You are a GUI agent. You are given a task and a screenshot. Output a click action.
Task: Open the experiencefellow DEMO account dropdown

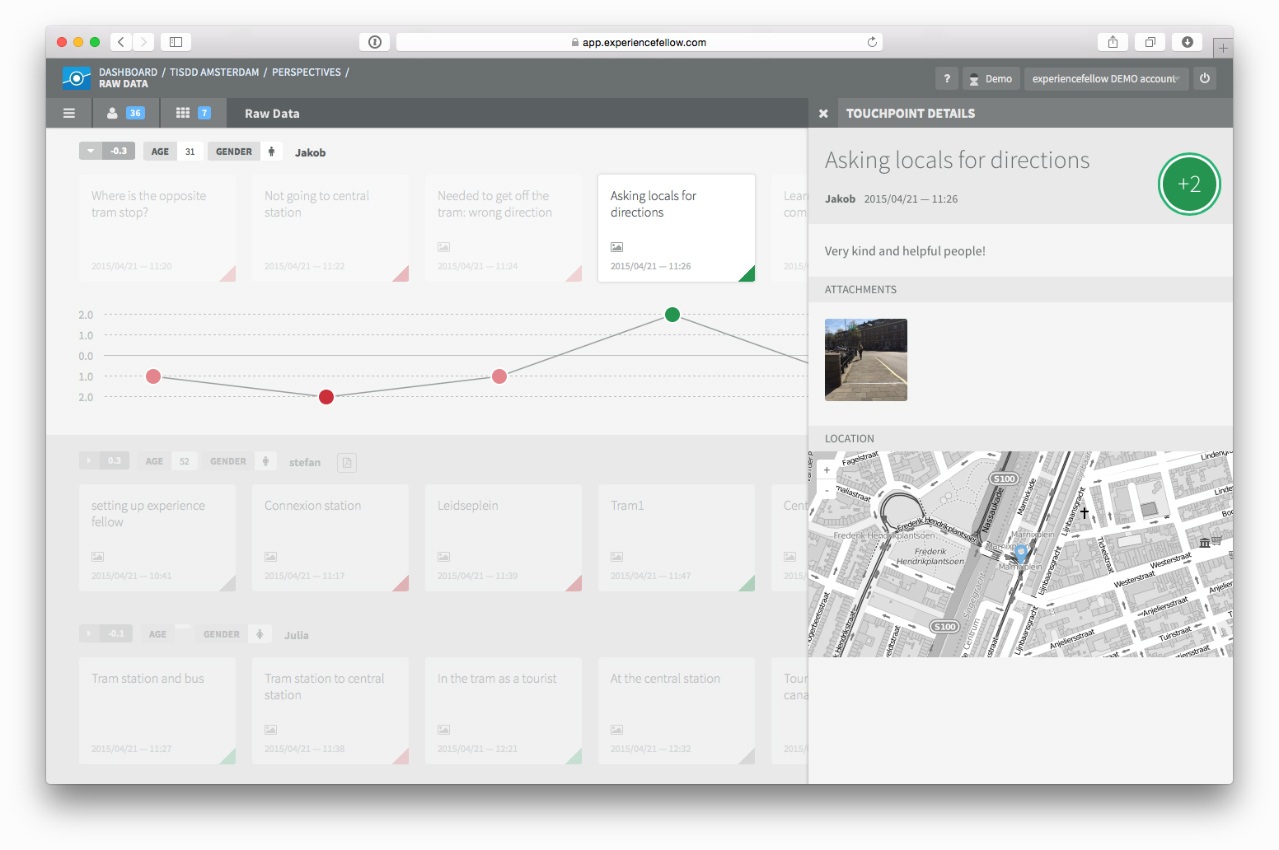[1106, 79]
